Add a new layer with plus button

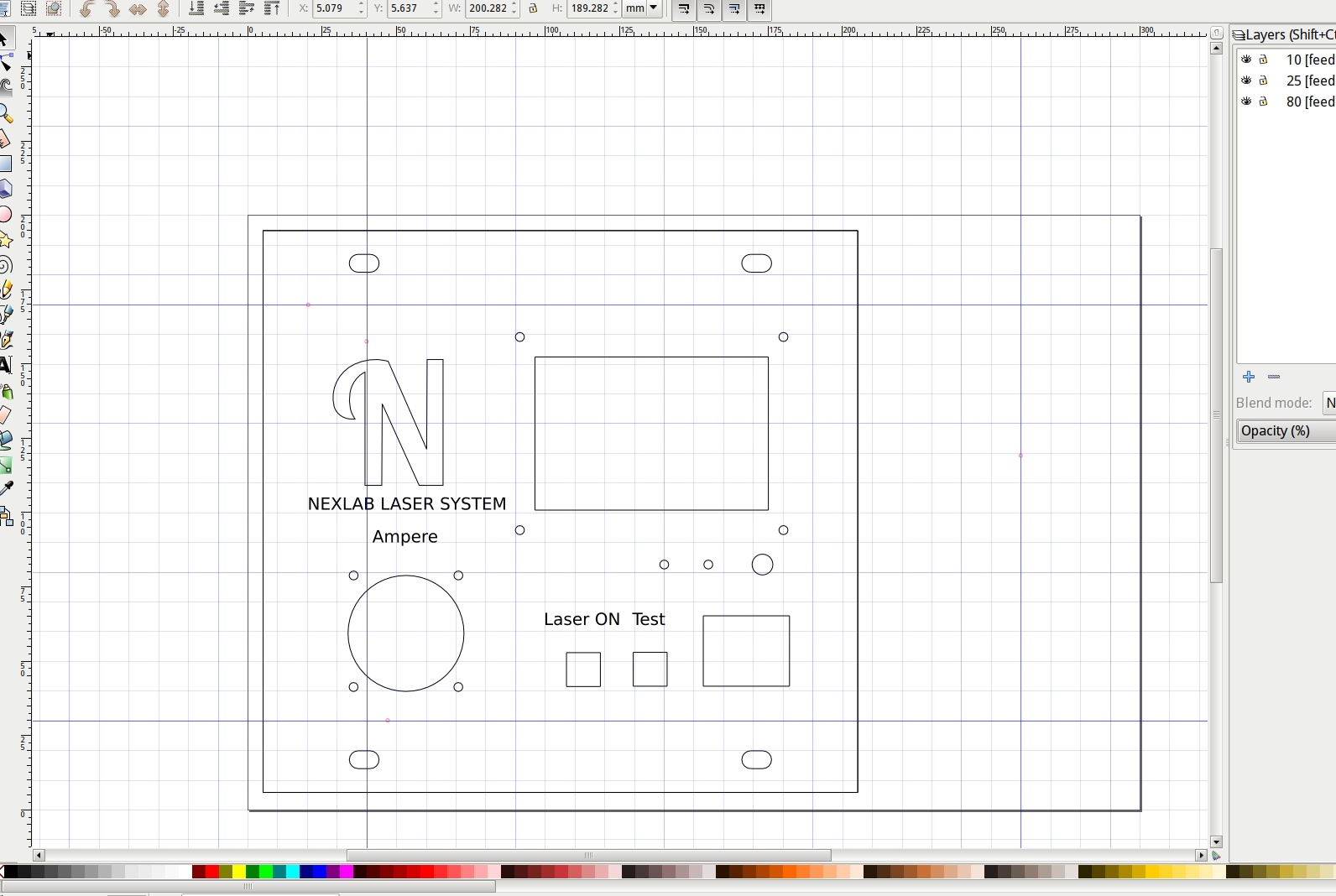pos(1249,377)
